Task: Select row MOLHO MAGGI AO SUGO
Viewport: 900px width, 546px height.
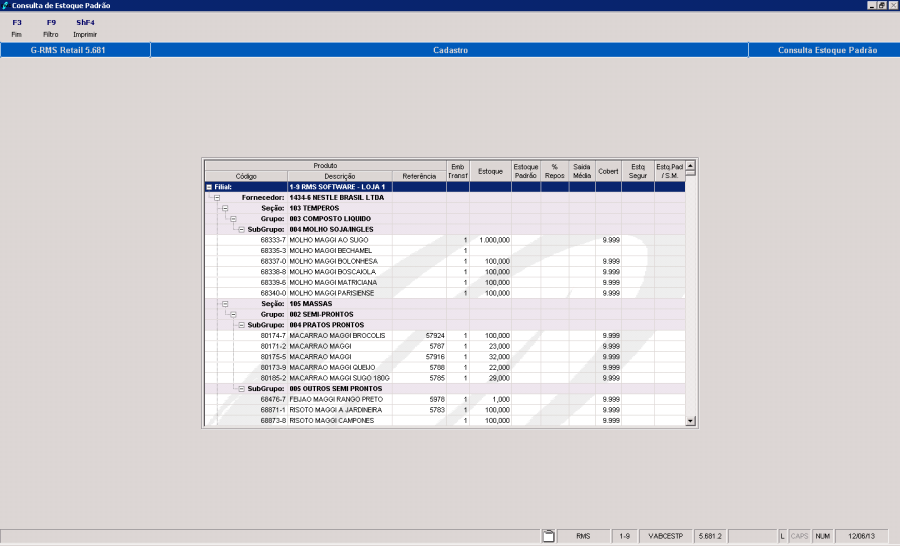Action: [x=445, y=240]
